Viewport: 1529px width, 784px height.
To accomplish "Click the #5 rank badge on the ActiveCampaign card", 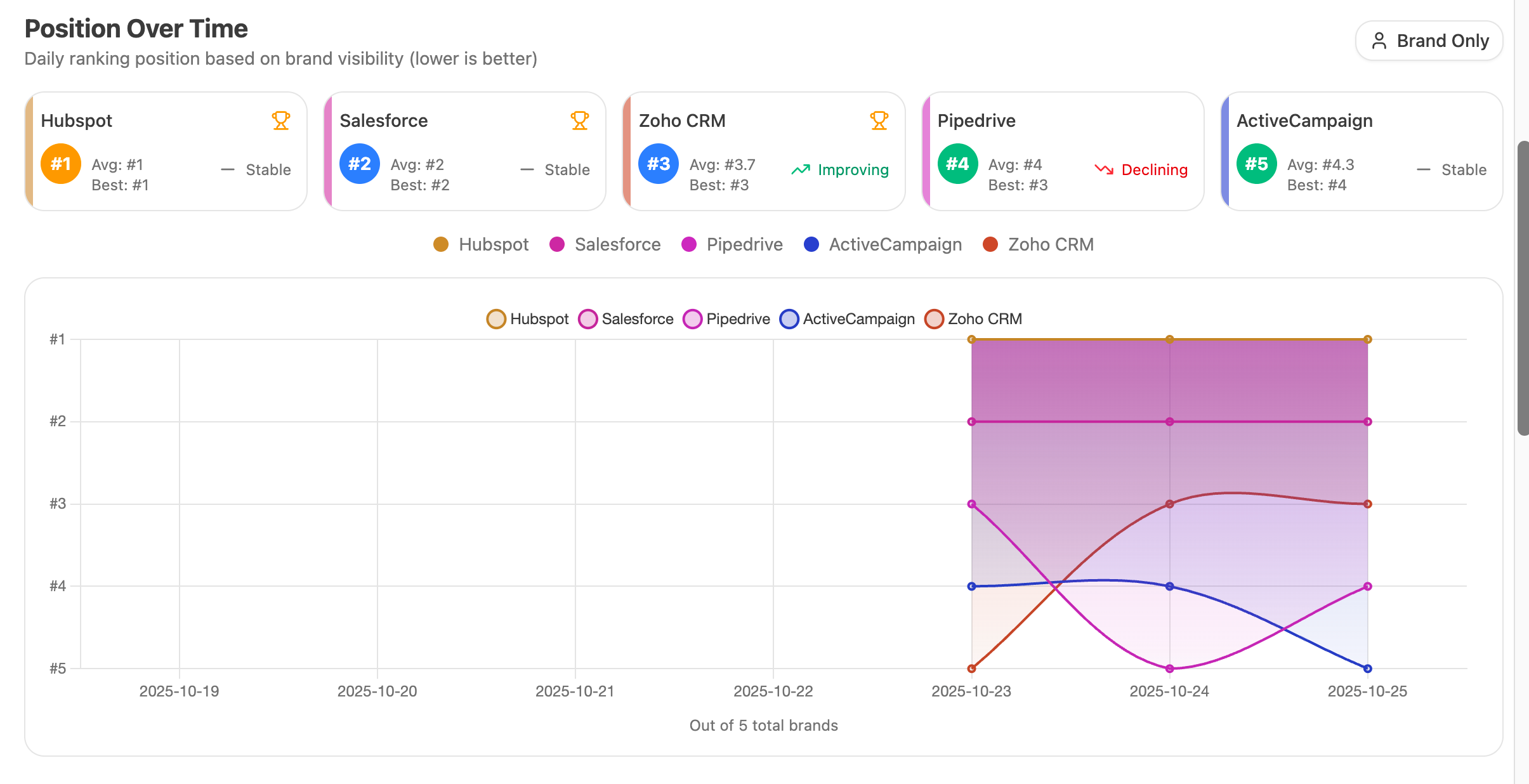I will [x=1256, y=163].
